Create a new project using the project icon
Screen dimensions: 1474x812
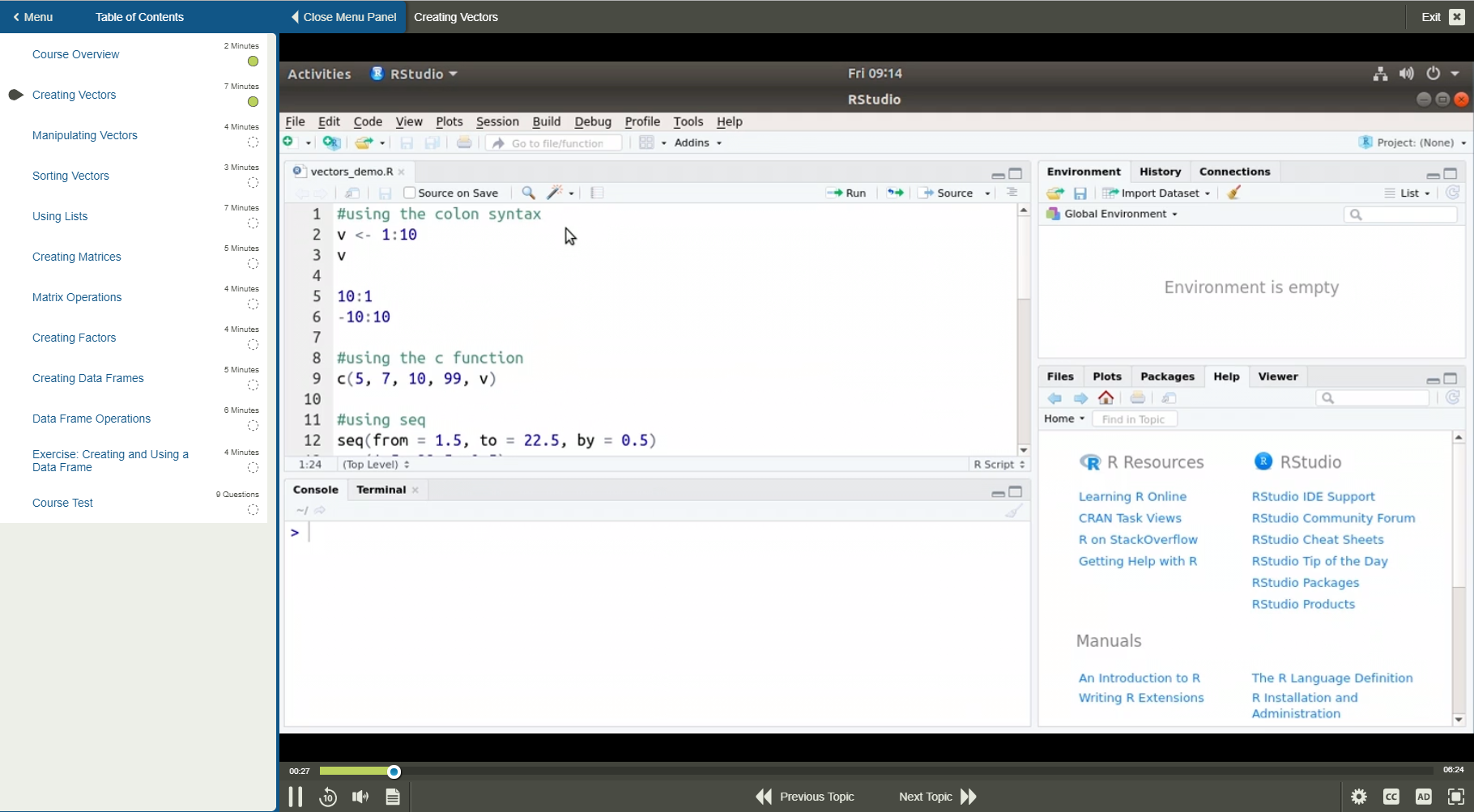[x=330, y=142]
